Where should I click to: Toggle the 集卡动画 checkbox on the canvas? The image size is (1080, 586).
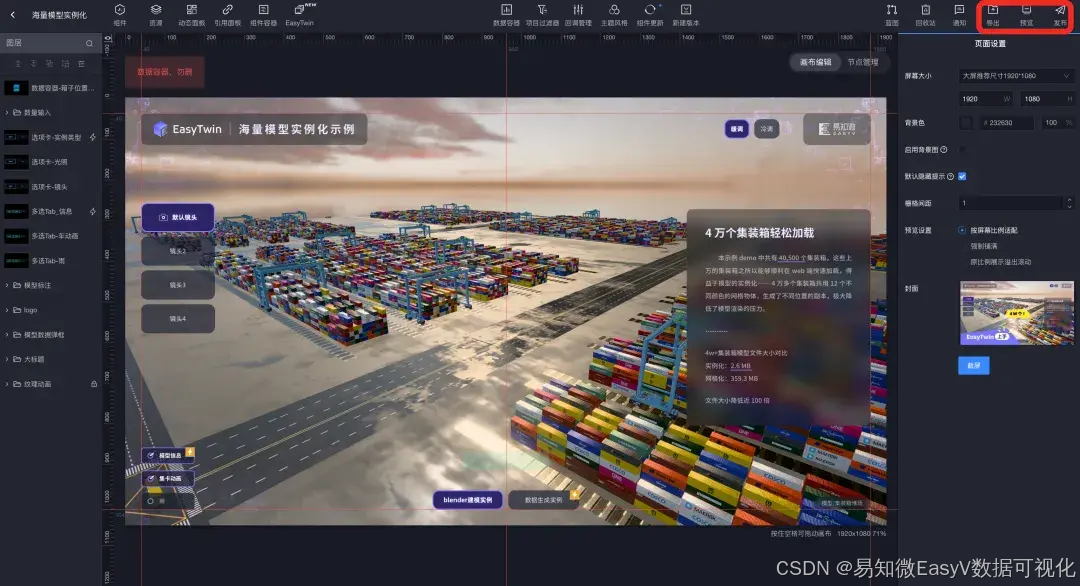click(151, 479)
